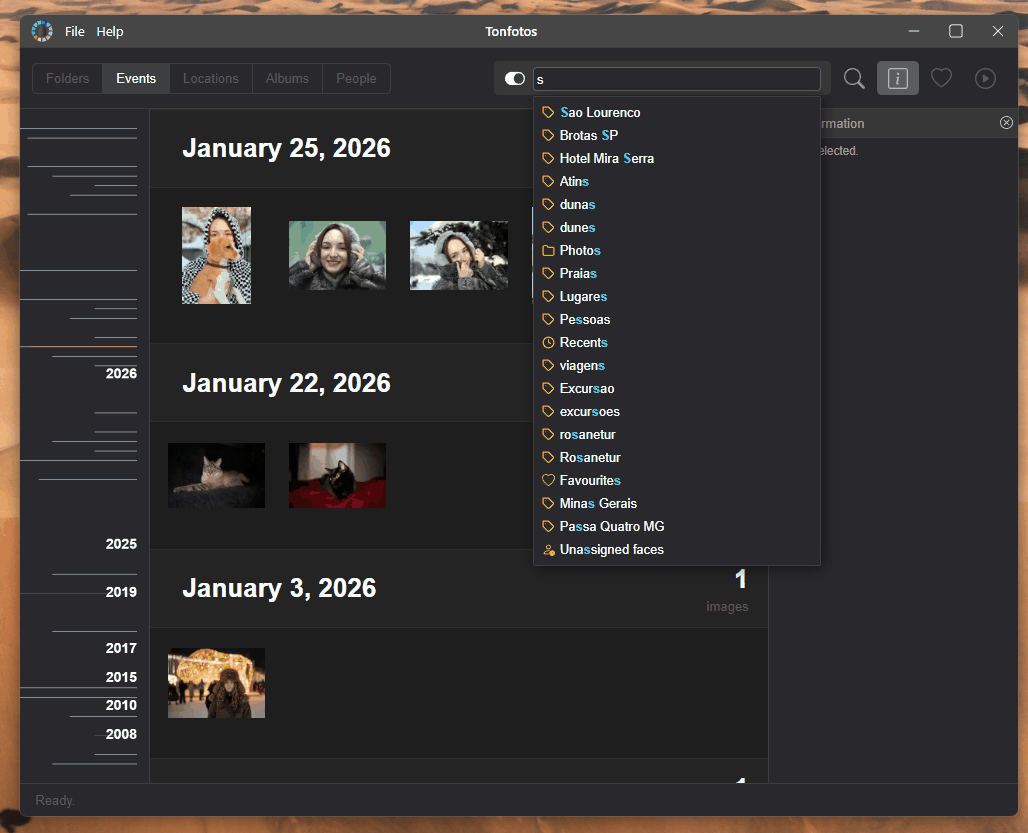Image resolution: width=1028 pixels, height=833 pixels.
Task: Click the person icon beside Unassigned faces
Action: pos(549,550)
